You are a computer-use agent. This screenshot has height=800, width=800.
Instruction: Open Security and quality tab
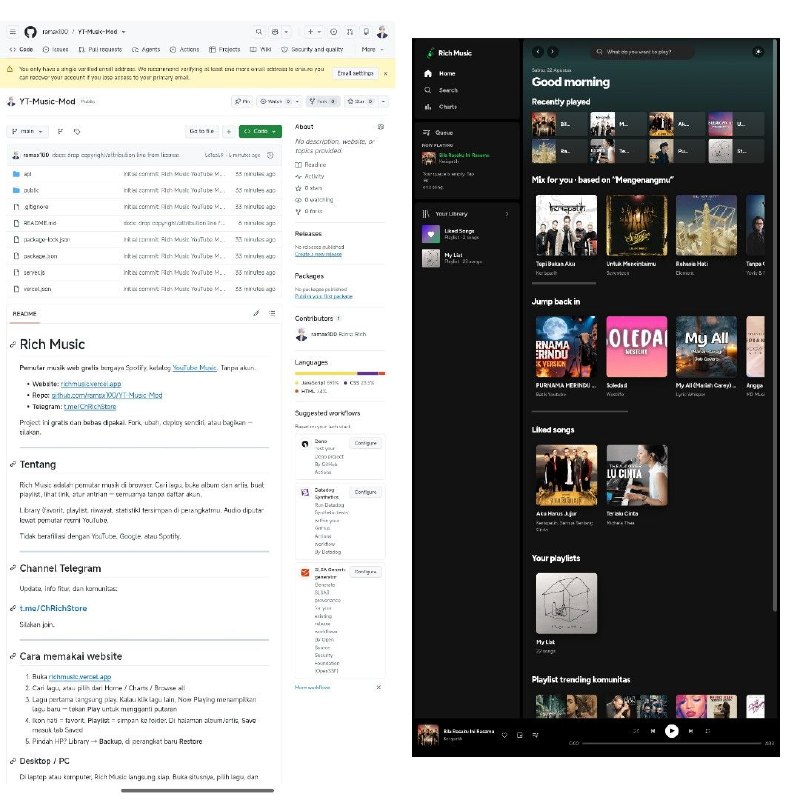click(x=312, y=49)
